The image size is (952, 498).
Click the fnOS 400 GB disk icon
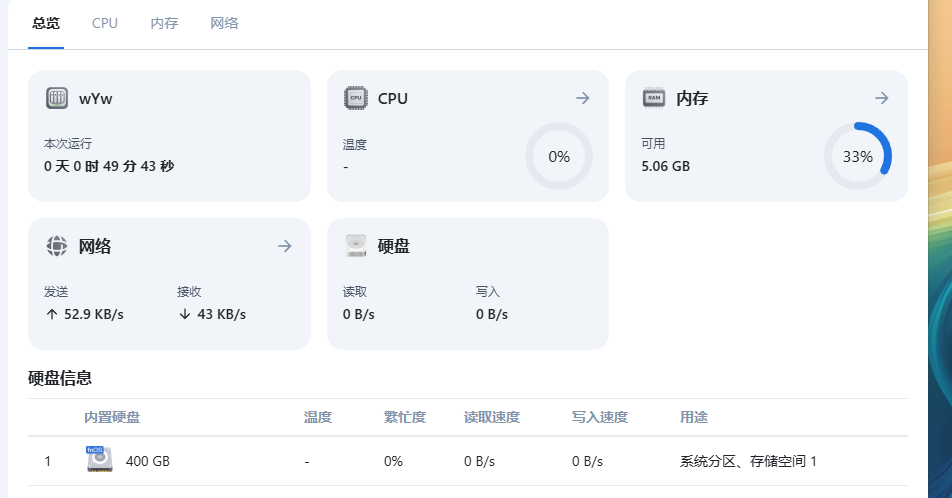tap(99, 460)
